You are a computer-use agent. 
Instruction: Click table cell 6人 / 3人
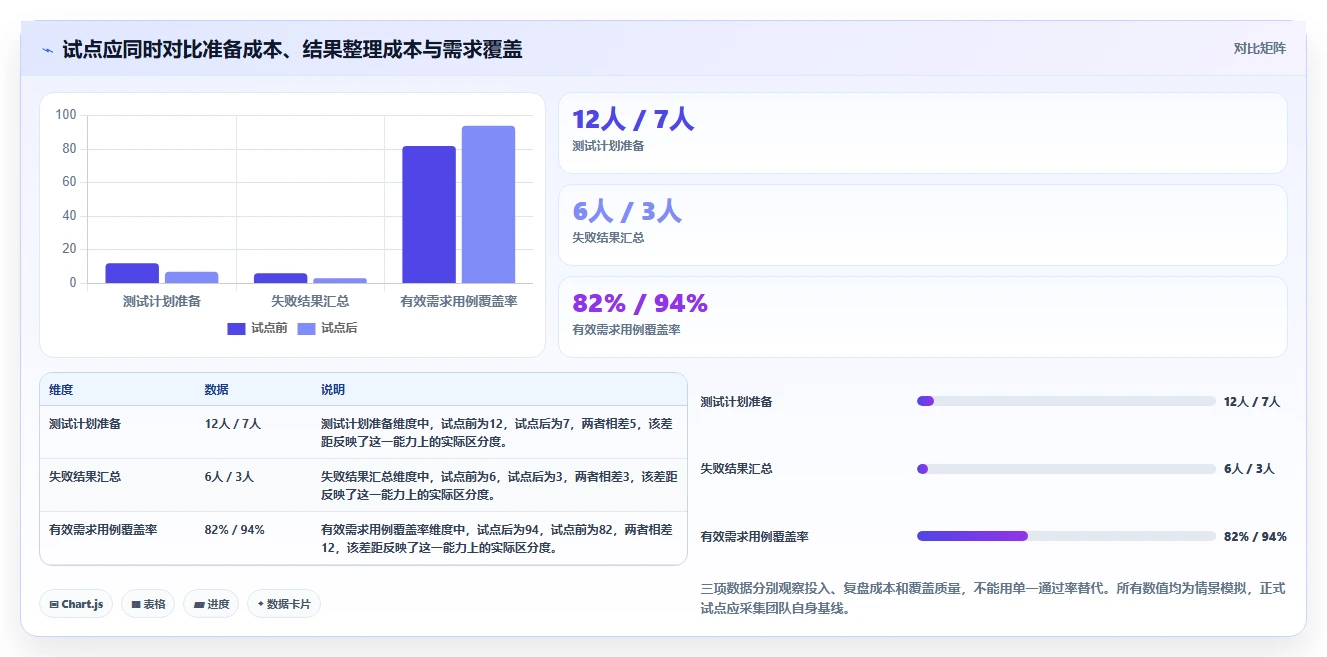click(229, 476)
